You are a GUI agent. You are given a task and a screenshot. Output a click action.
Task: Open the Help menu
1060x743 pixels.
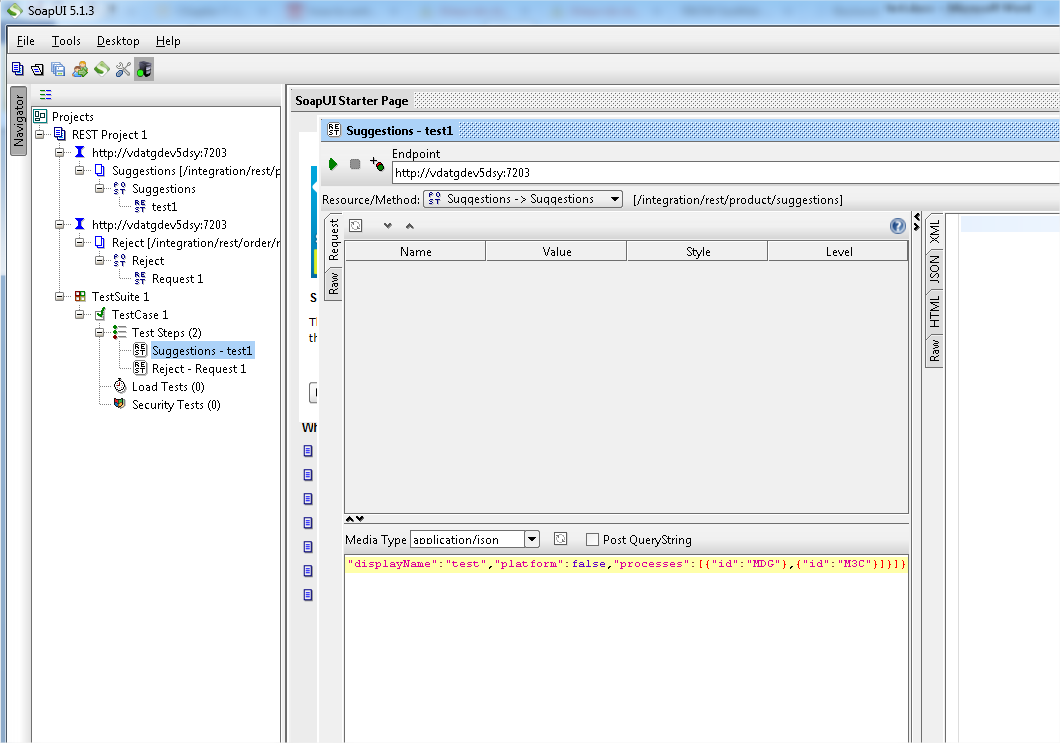tap(168, 41)
